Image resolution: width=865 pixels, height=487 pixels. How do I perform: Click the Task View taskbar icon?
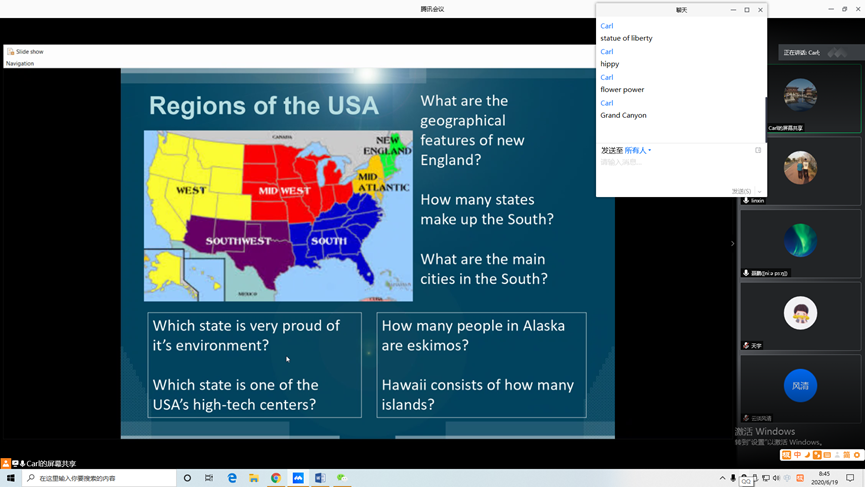pyautogui.click(x=209, y=478)
